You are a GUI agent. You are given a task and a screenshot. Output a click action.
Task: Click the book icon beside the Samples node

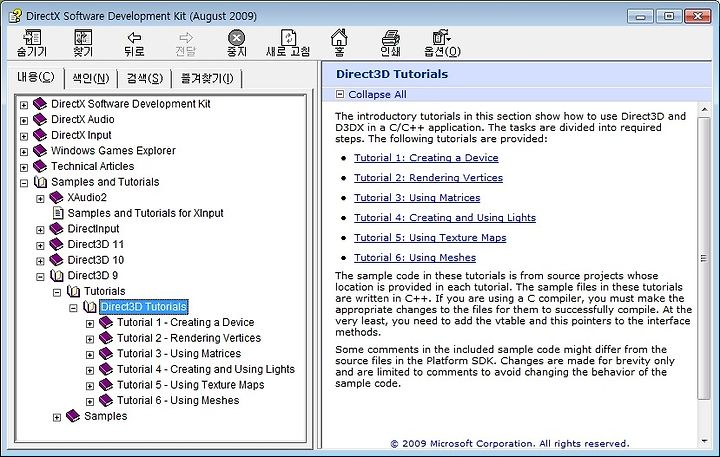click(x=73, y=416)
